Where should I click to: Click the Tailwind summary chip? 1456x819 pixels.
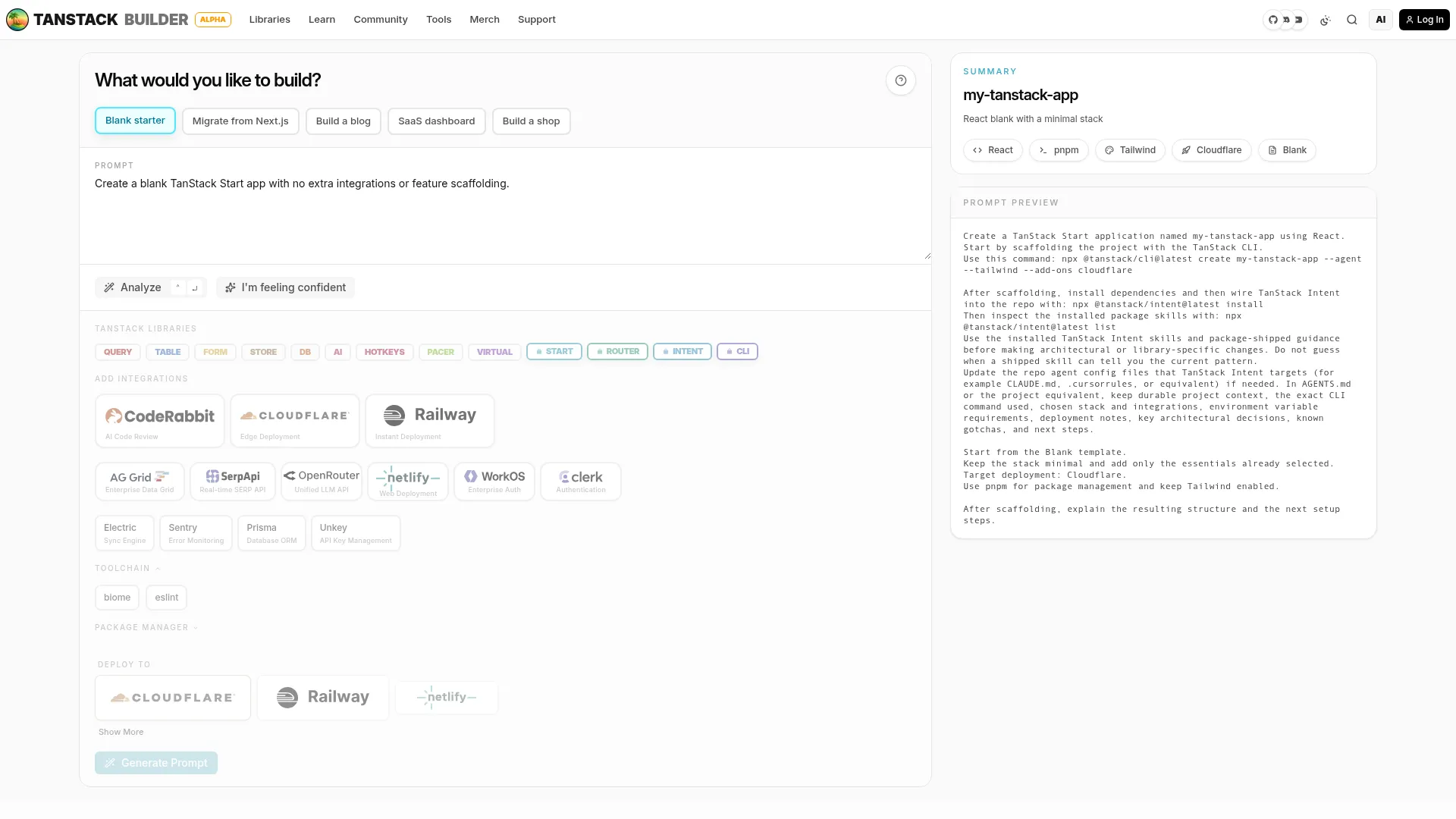point(1130,150)
